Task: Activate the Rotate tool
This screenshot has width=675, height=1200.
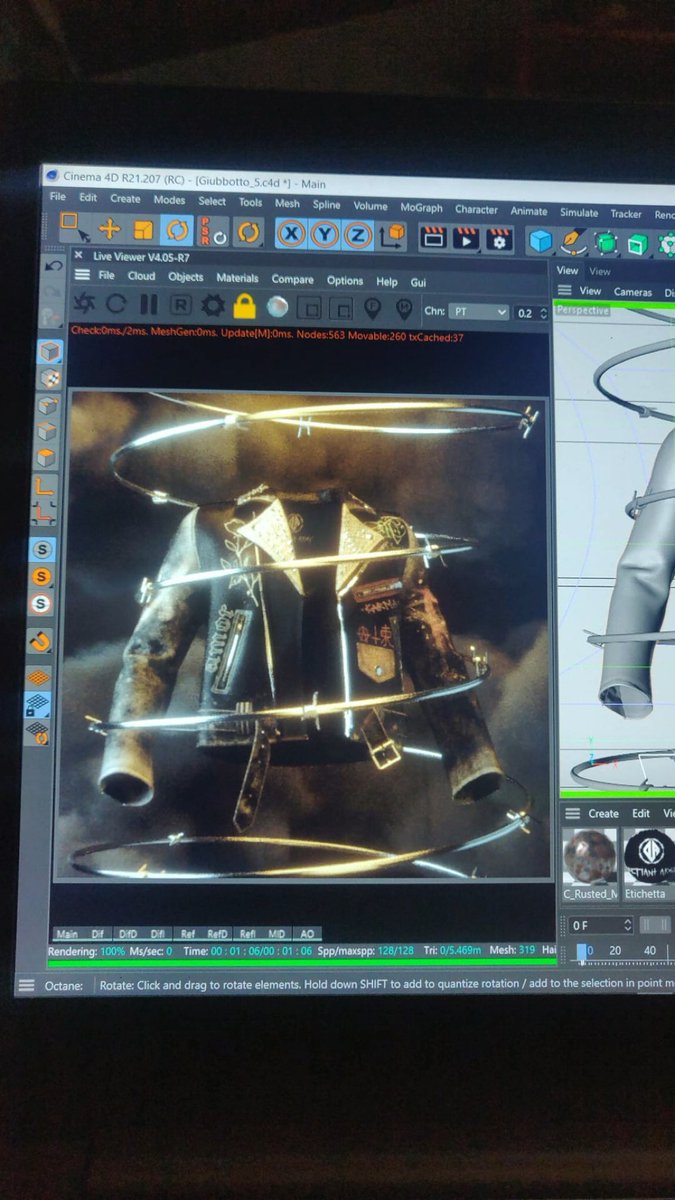Action: pyautogui.click(x=176, y=230)
